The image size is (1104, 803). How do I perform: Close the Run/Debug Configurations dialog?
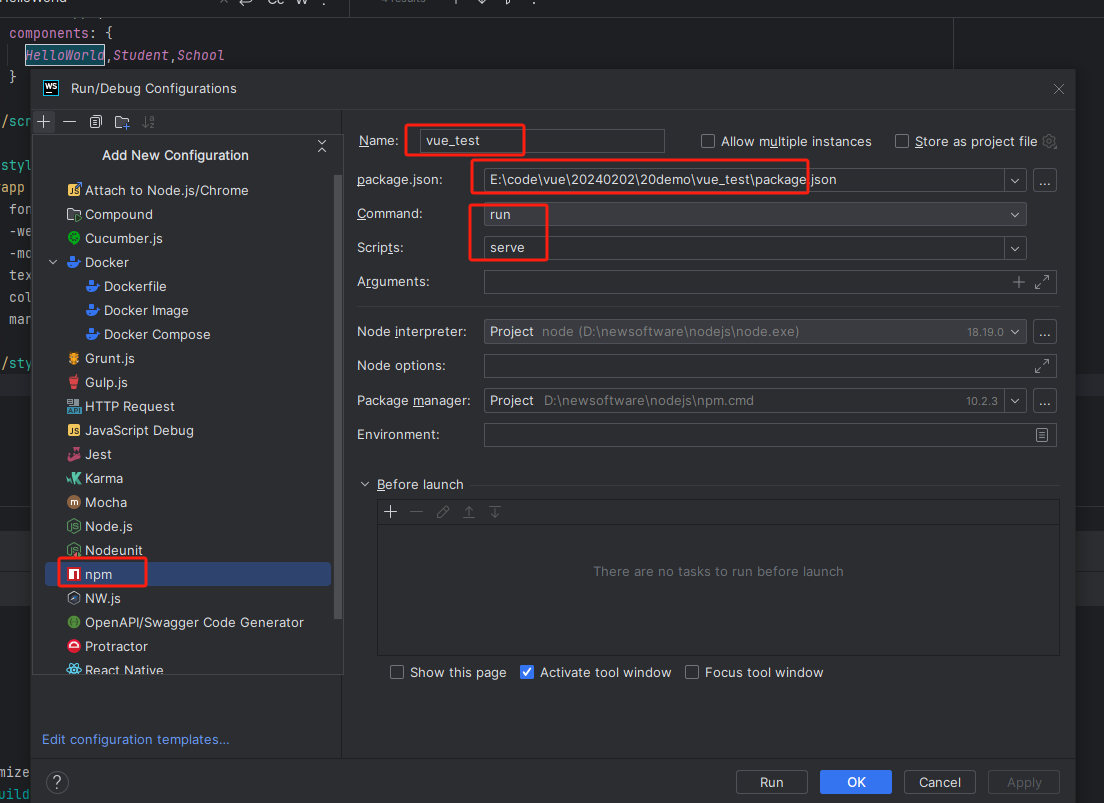[x=1058, y=89]
